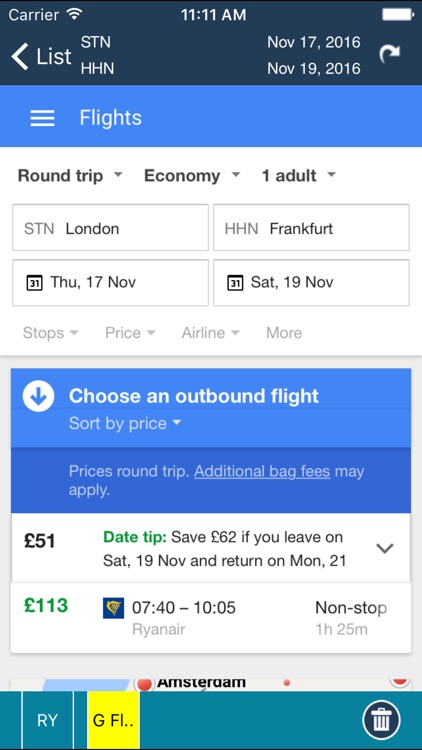Expand the Date tip chevron
Screen dimensions: 422x750
click(385, 548)
